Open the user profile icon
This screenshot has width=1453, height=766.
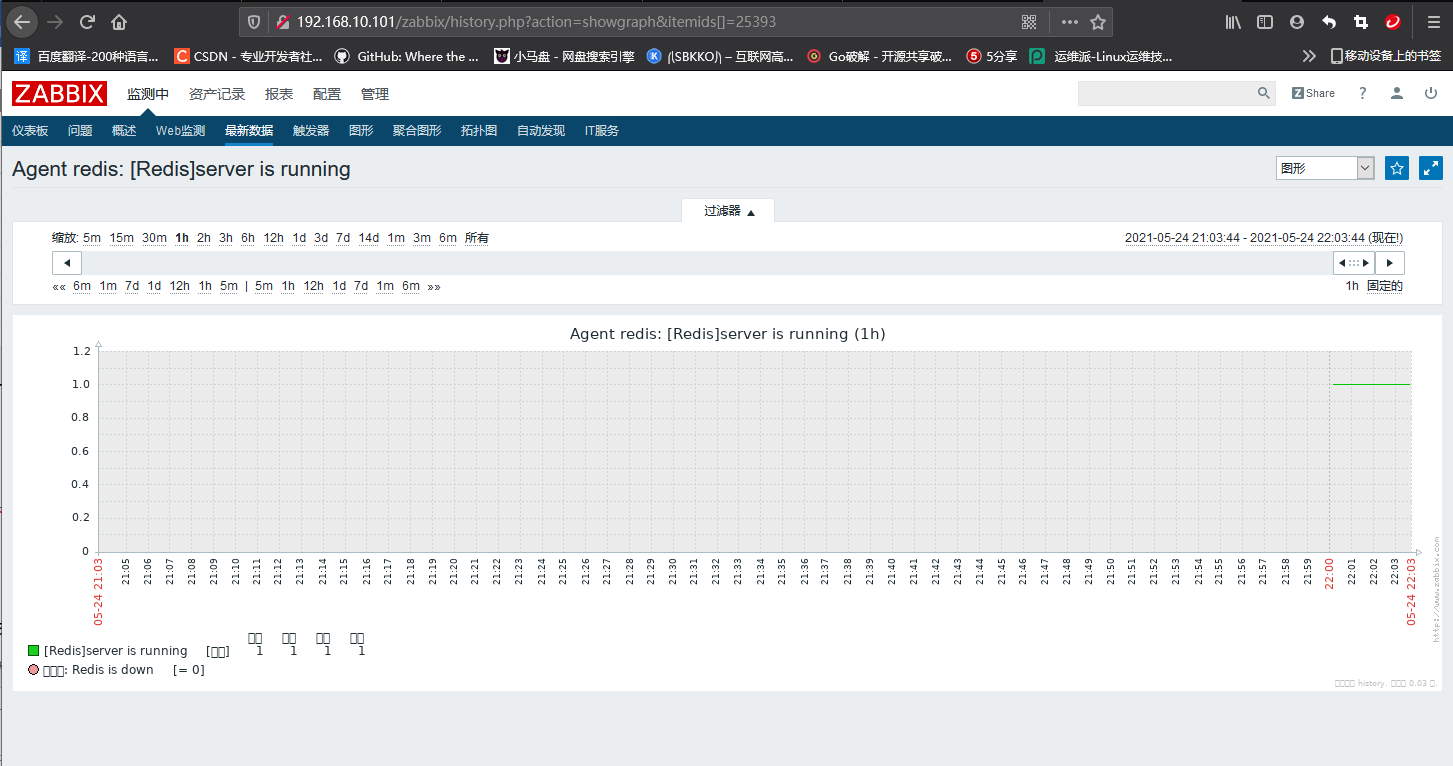coord(1397,93)
